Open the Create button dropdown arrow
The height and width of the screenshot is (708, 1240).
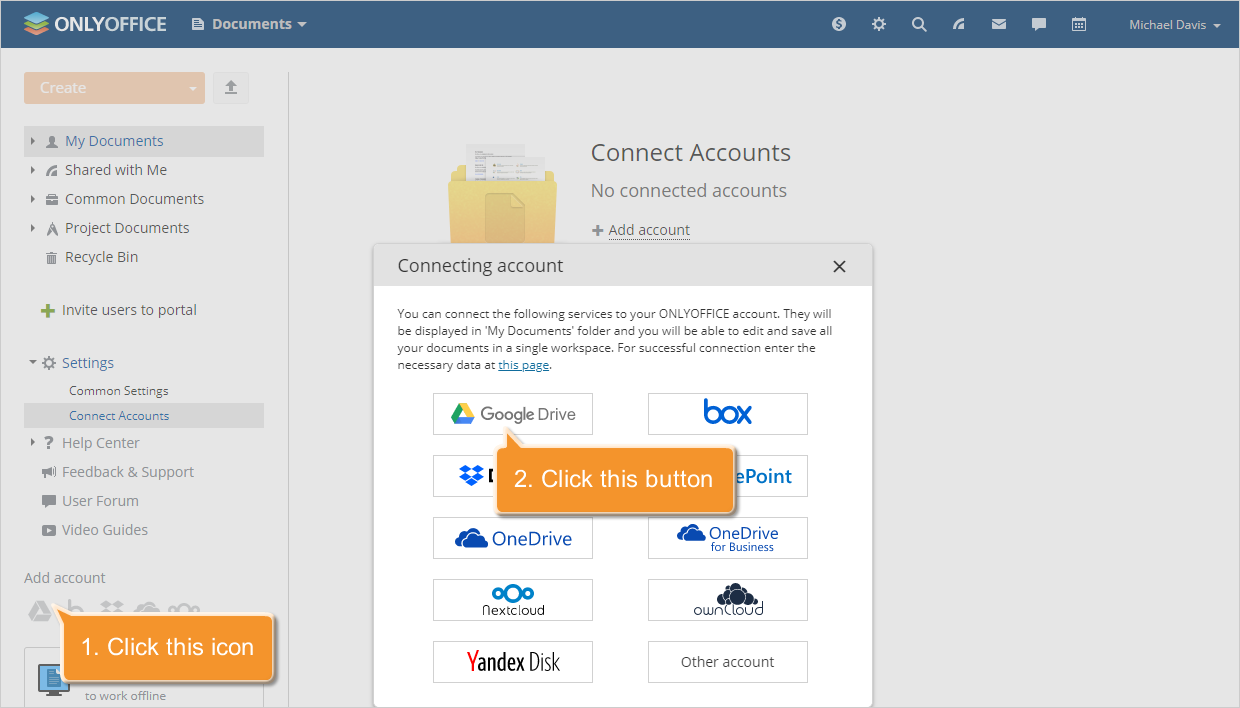(193, 87)
